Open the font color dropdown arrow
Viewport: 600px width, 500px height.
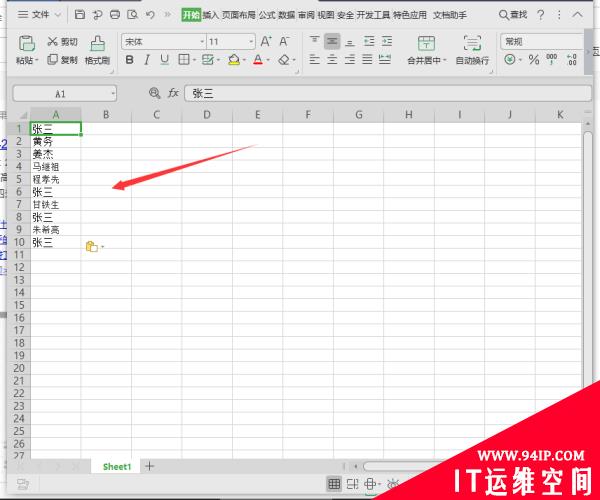pos(268,60)
